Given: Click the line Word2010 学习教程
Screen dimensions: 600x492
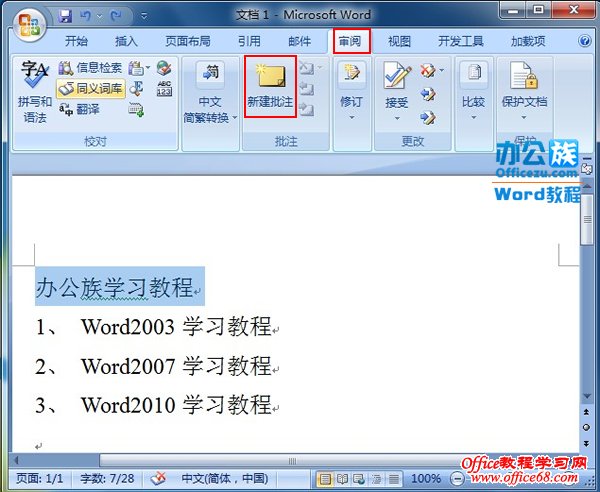Looking at the screenshot, I should (176, 405).
